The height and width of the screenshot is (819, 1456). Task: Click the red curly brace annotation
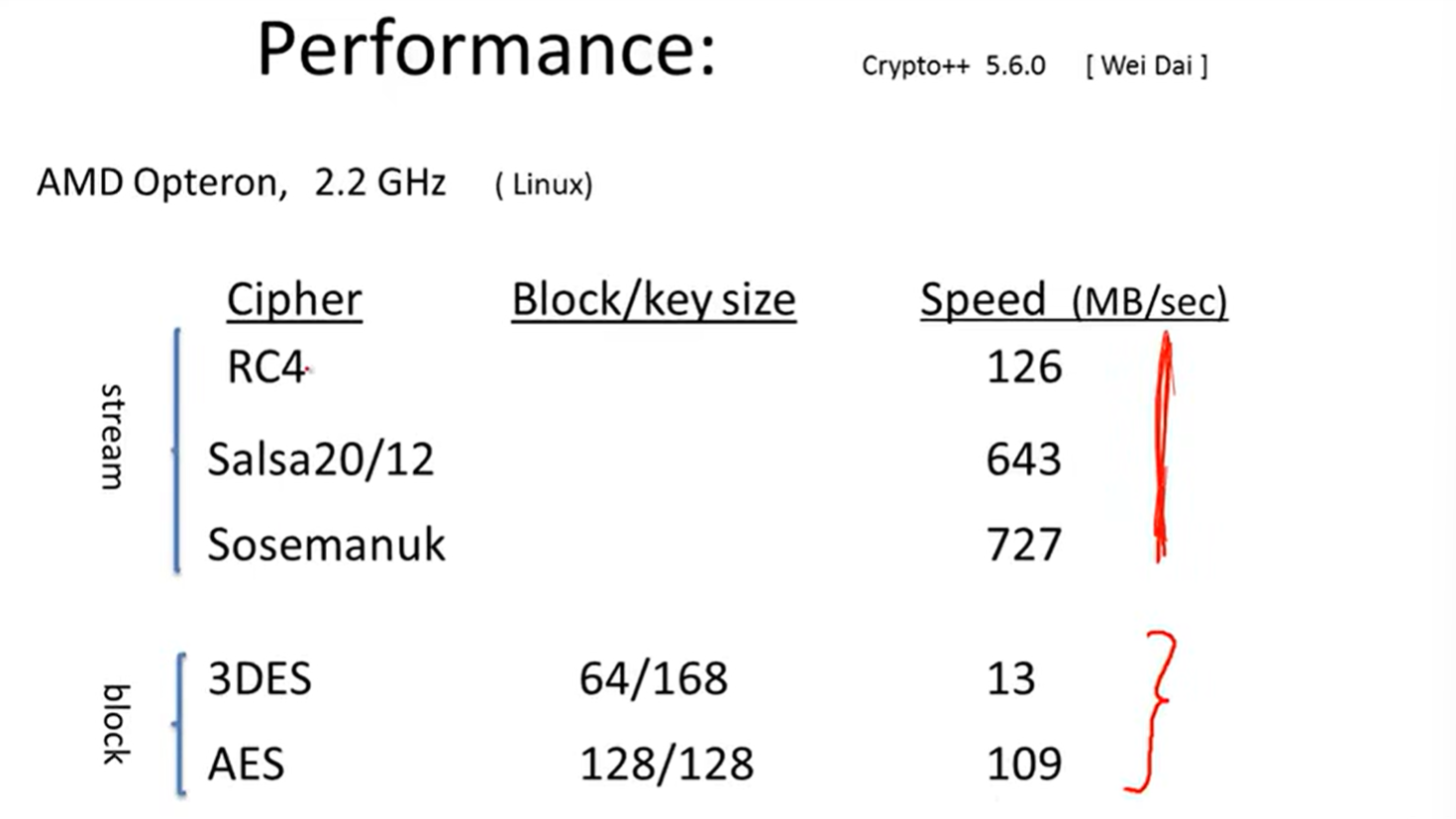coord(1151,712)
